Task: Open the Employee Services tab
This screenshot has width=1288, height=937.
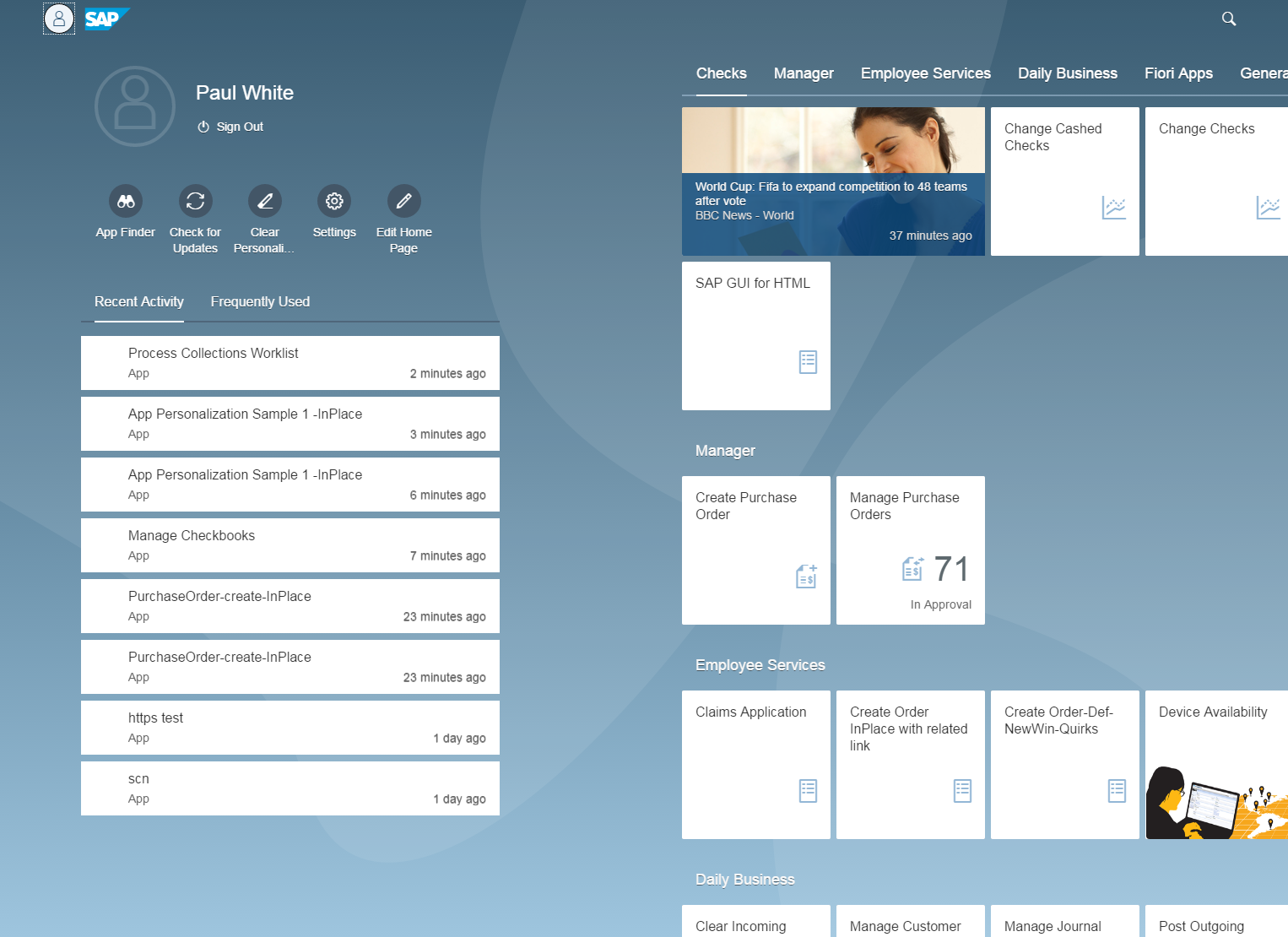Action: point(925,73)
